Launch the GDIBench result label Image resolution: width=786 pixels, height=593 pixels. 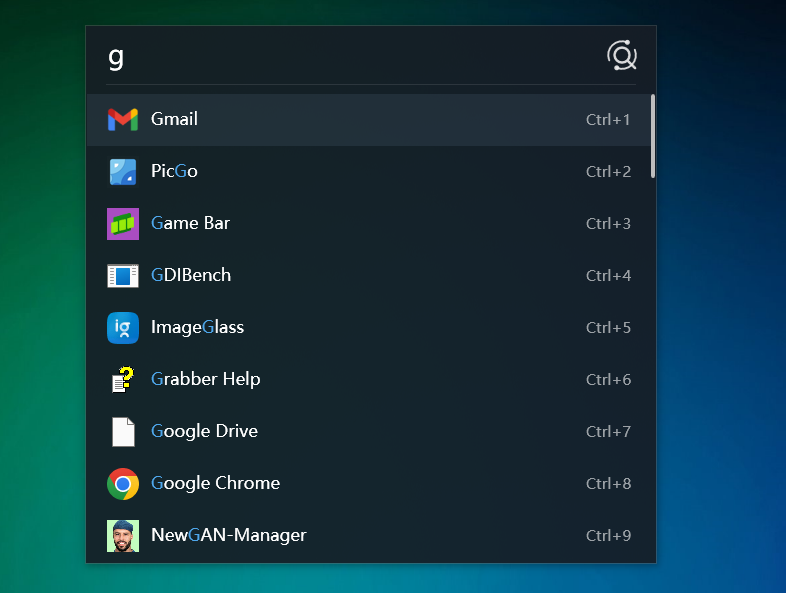point(191,275)
